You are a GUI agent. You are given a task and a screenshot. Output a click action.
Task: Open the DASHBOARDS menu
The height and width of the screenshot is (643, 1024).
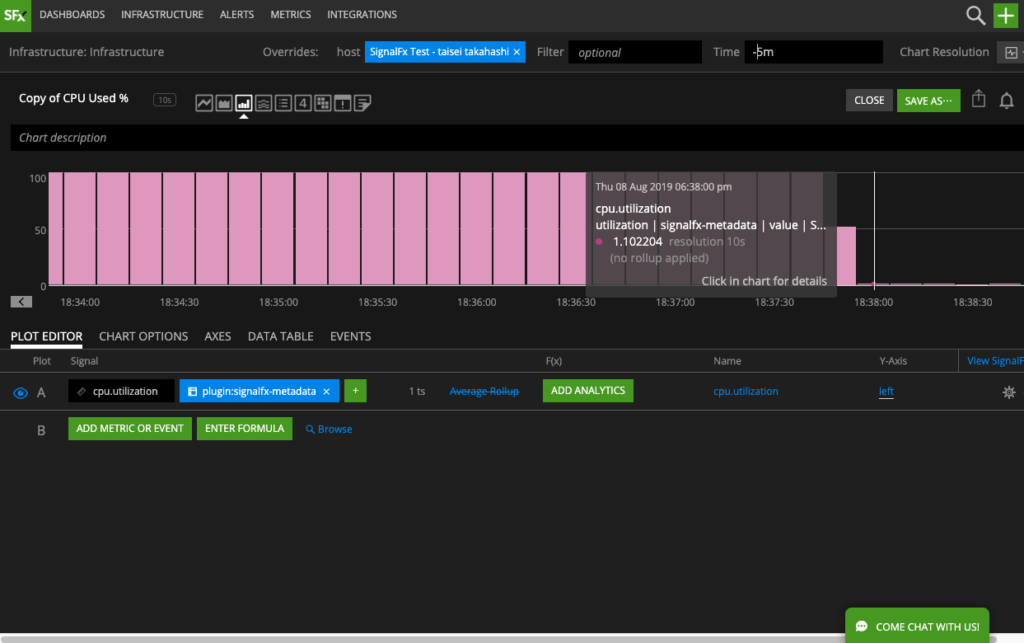pyautogui.click(x=72, y=14)
